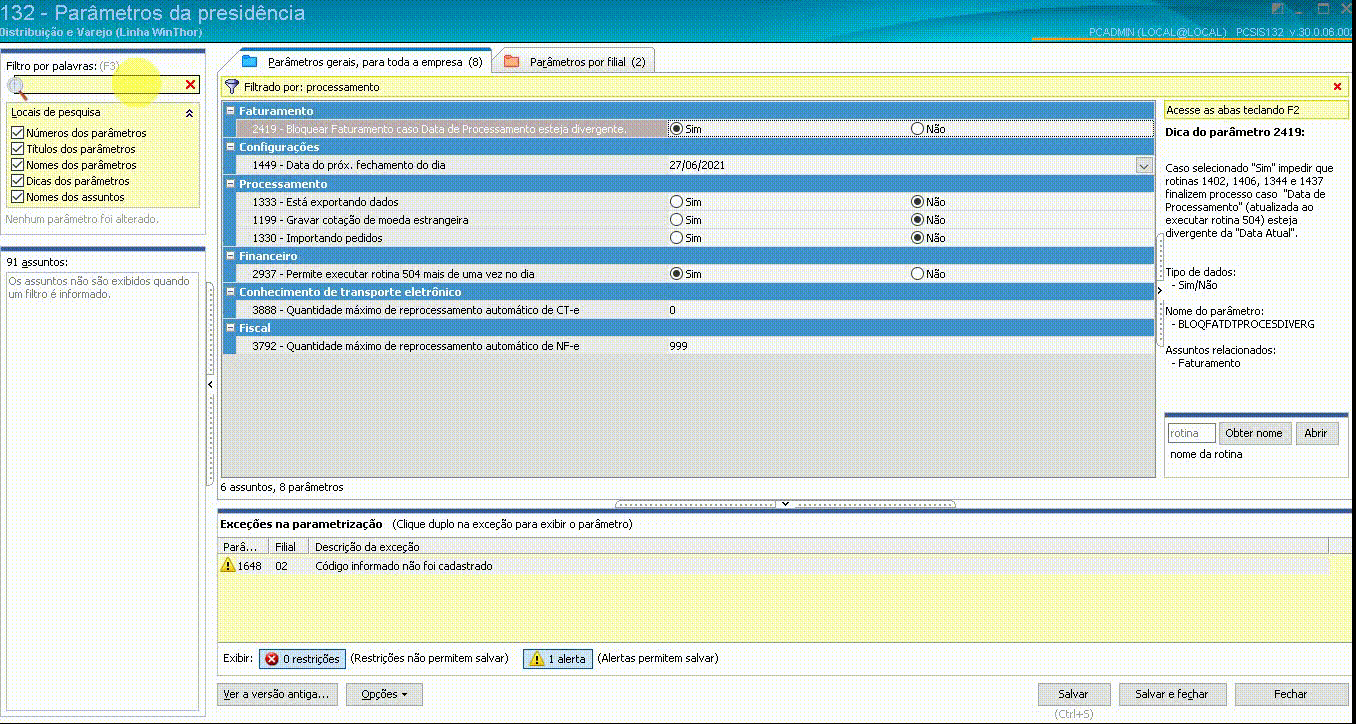Image resolution: width=1356 pixels, height=724 pixels.
Task: Click the 'Obter nome' button
Action: pyautogui.click(x=1254, y=433)
